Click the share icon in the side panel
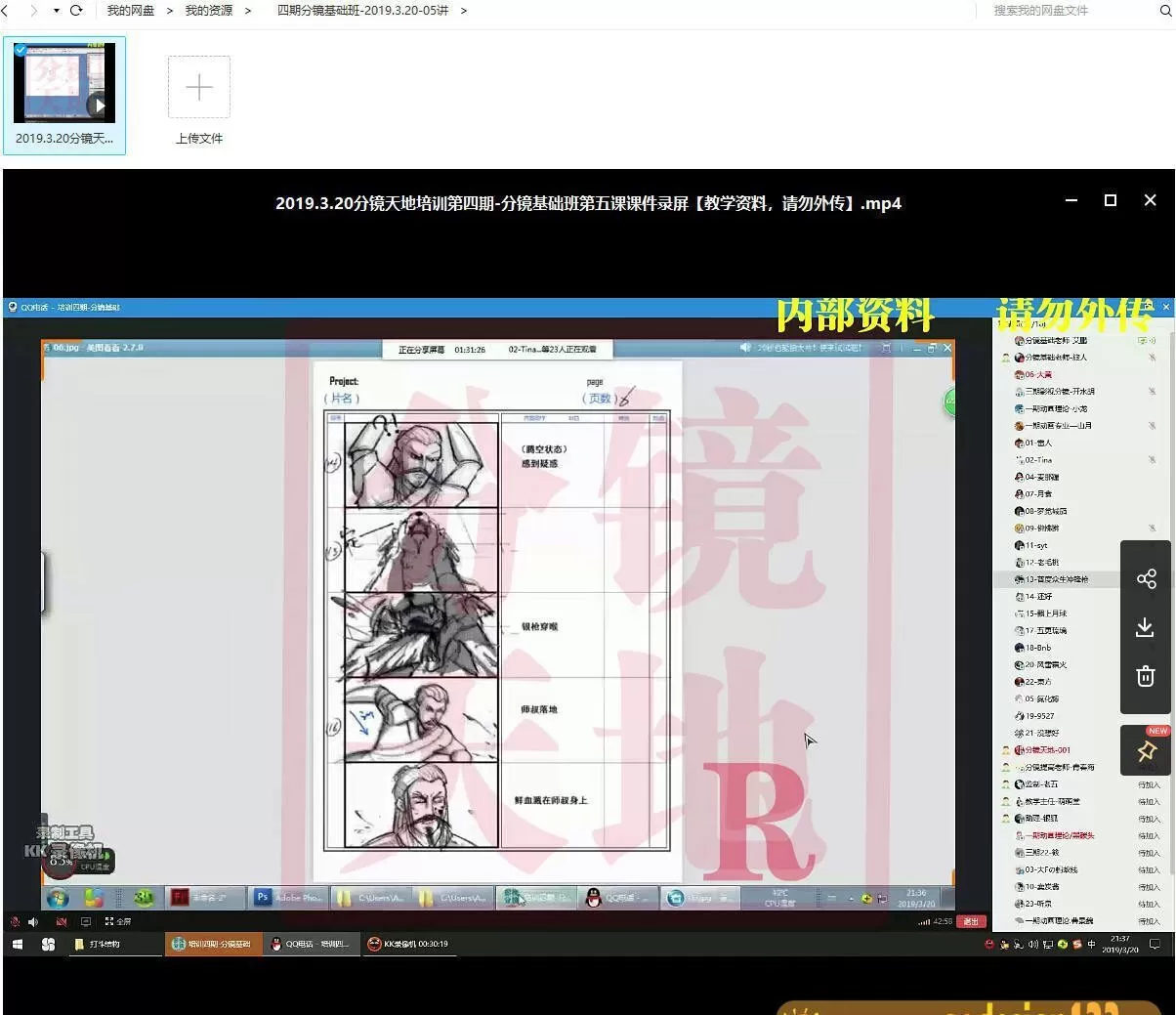 coord(1146,578)
